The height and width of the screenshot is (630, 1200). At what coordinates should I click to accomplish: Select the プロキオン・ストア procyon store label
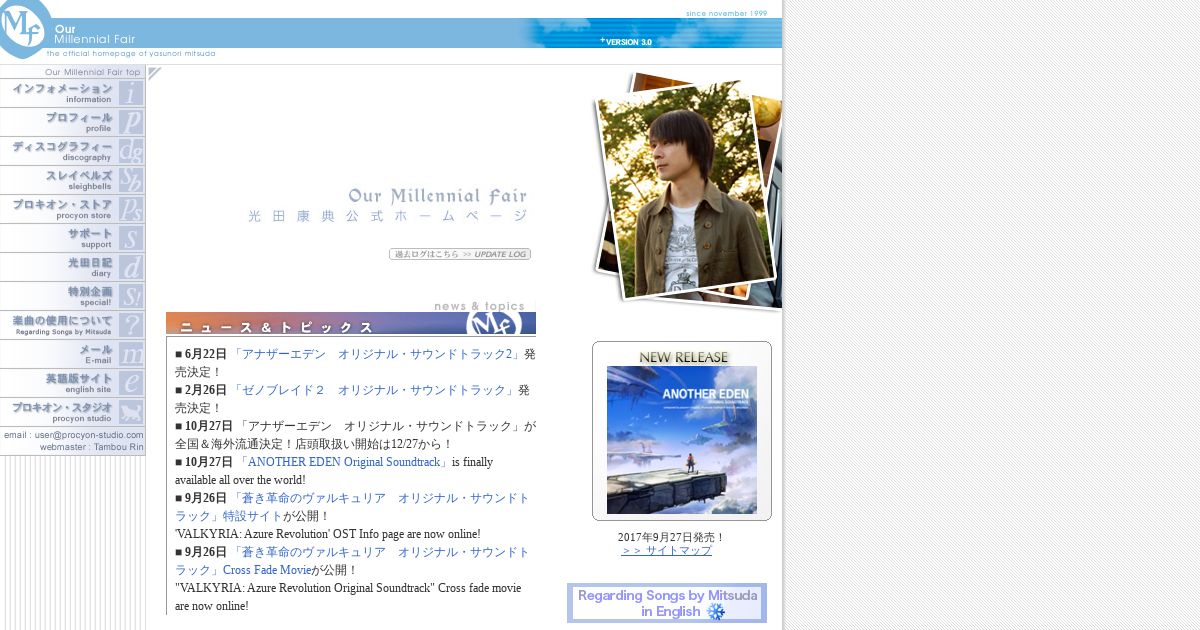pyautogui.click(x=62, y=209)
